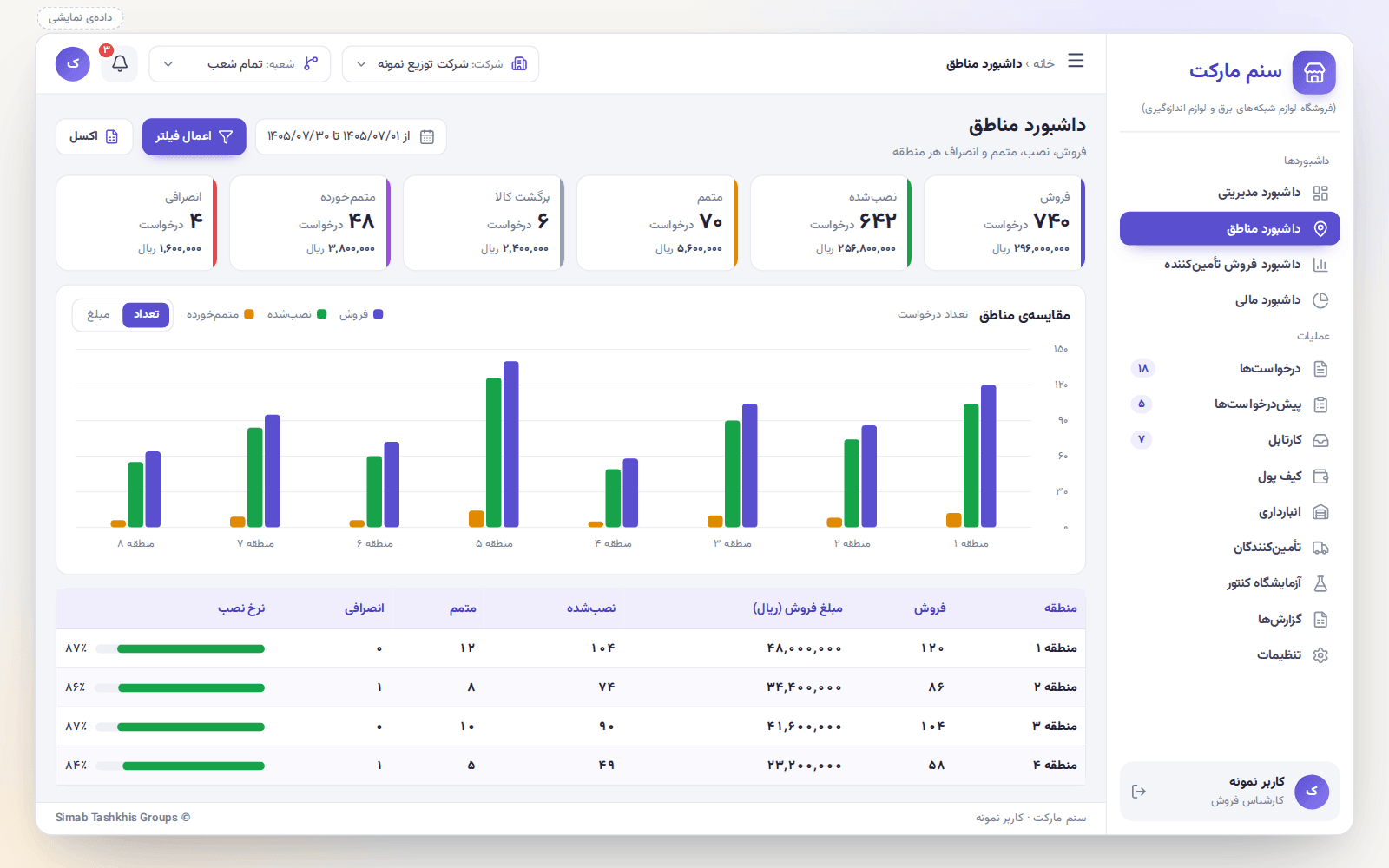Open داشبورد مناطق in sidebar
The height and width of the screenshot is (868, 1389).
pos(1229,229)
